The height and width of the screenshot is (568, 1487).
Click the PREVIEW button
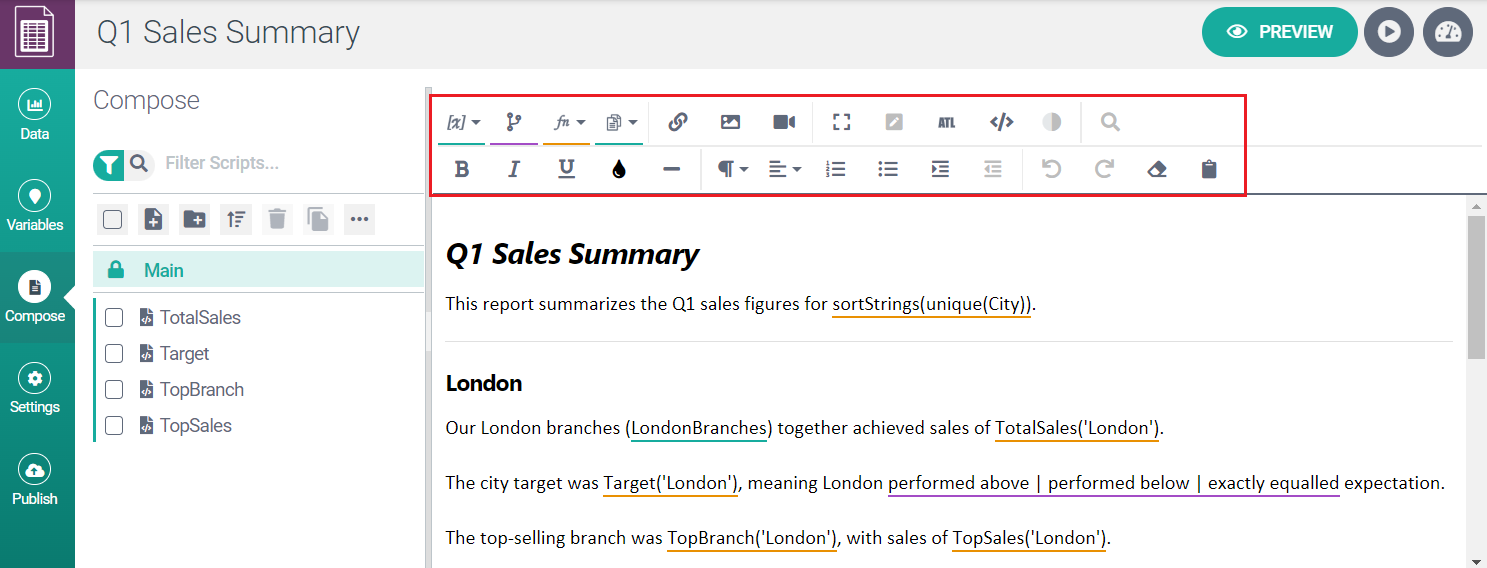1279,32
